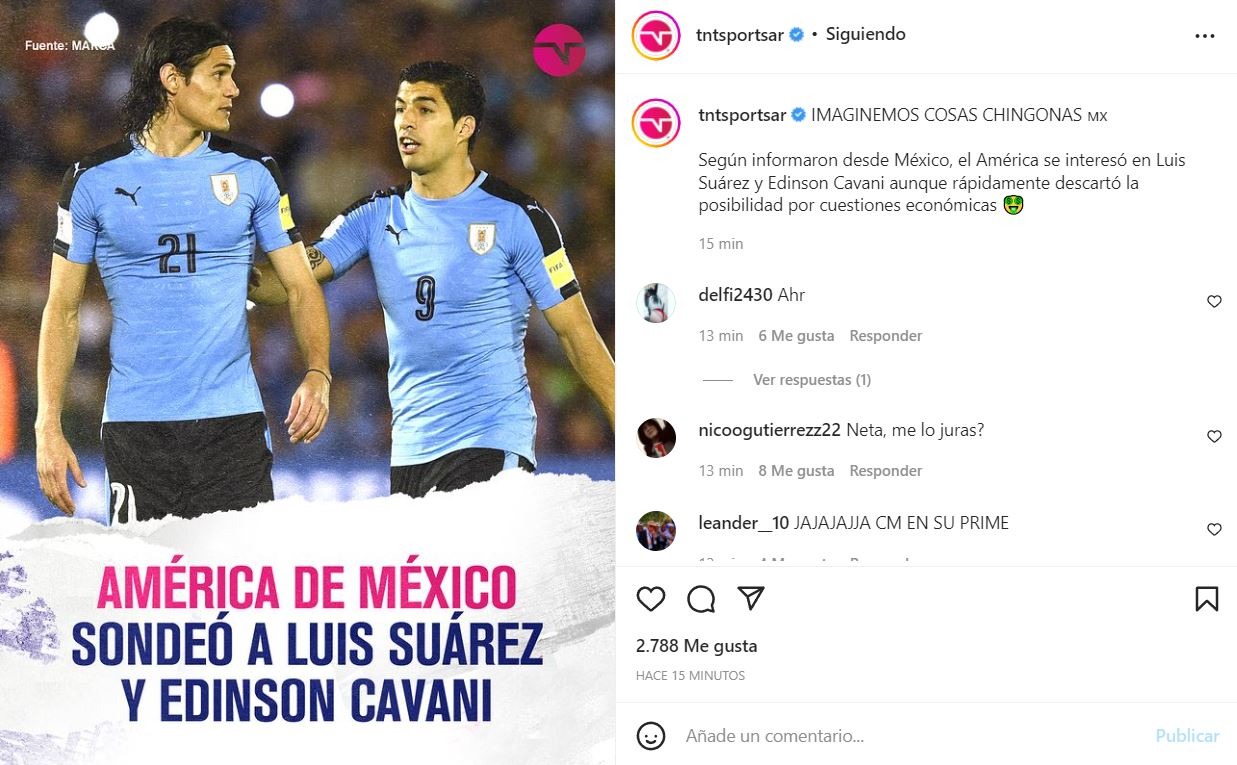This screenshot has height=765, width=1237.
Task: Like delfi2430's comment heart
Action: coord(1214,301)
